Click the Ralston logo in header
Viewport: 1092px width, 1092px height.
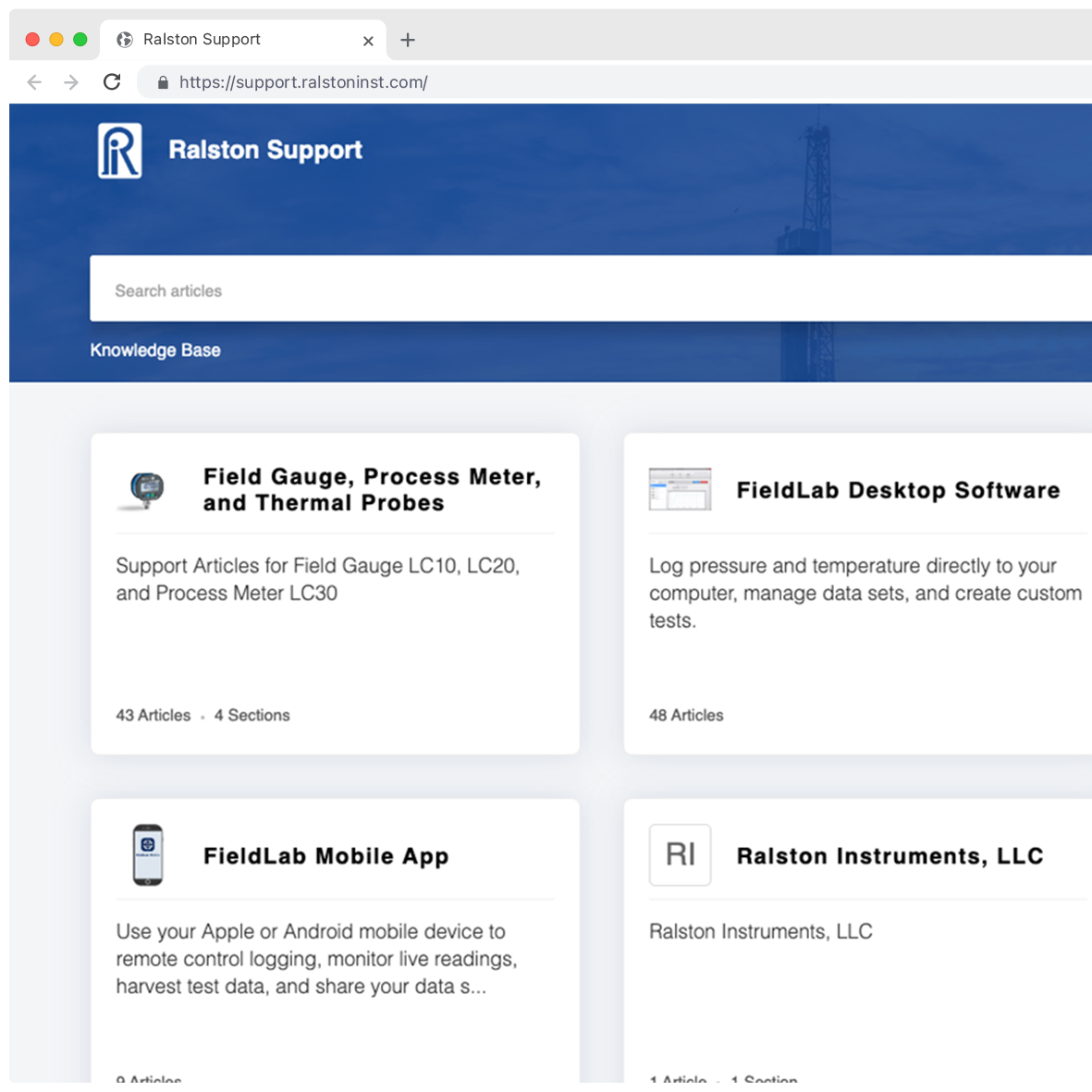point(120,151)
